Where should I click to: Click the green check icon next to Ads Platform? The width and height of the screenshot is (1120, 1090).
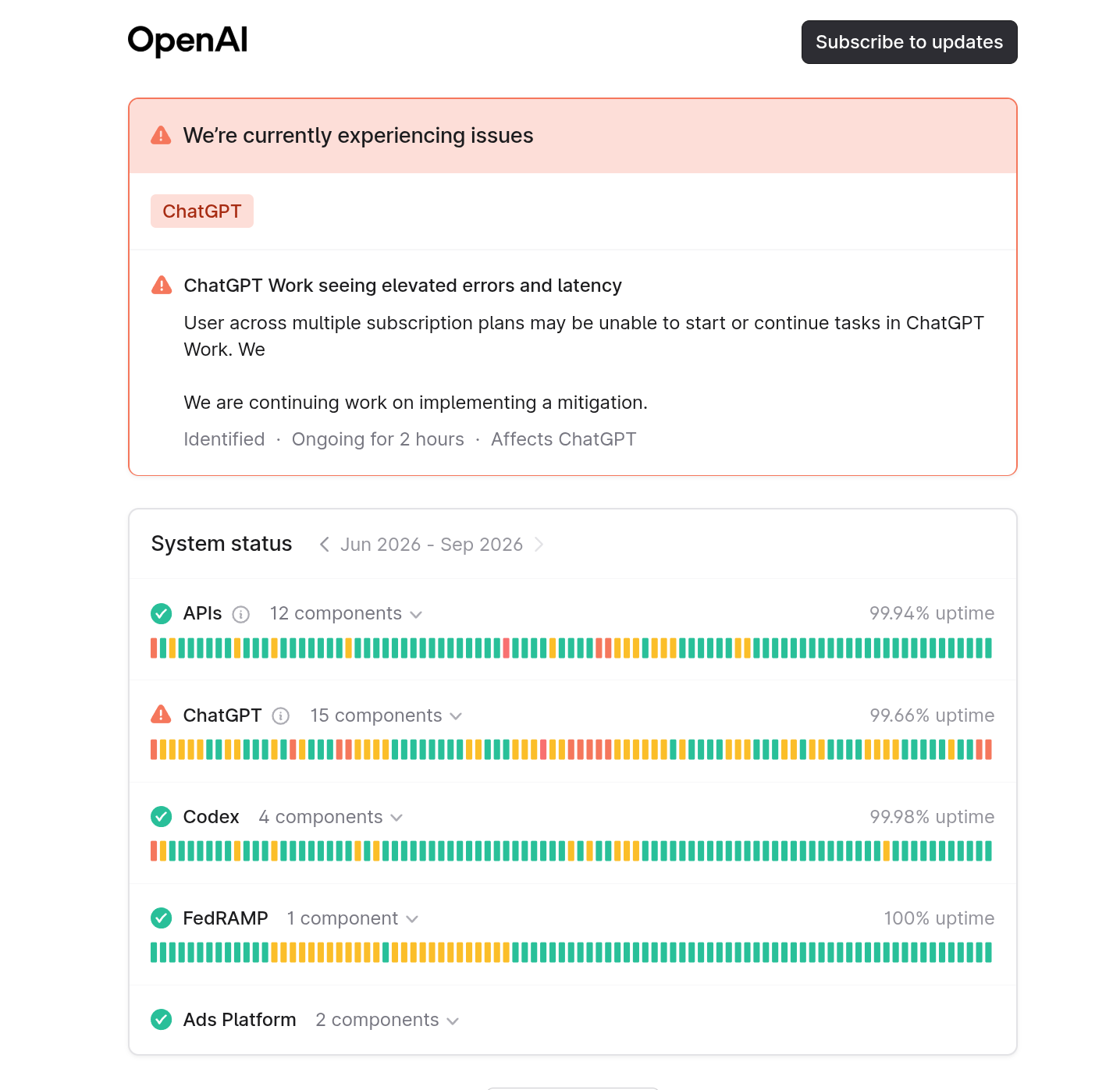click(162, 1020)
